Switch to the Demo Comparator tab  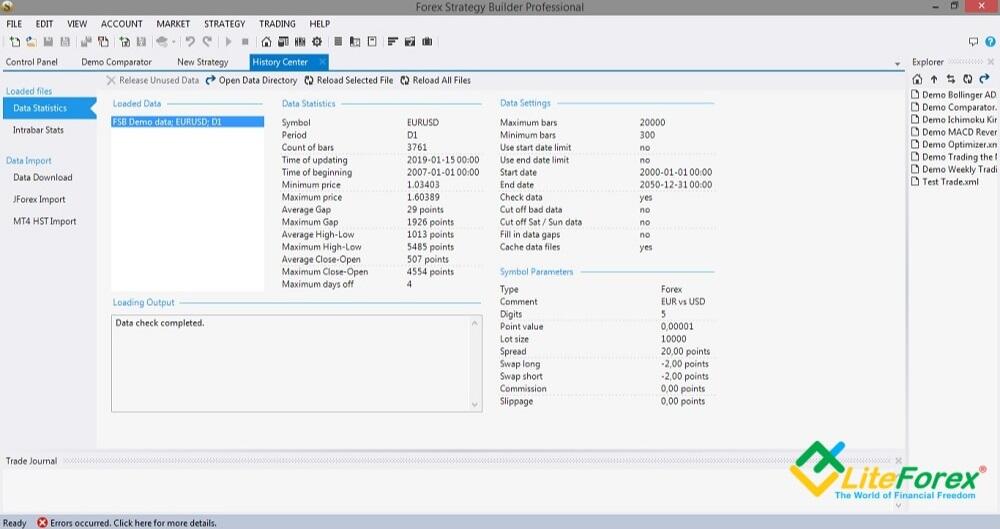pyautogui.click(x=116, y=62)
